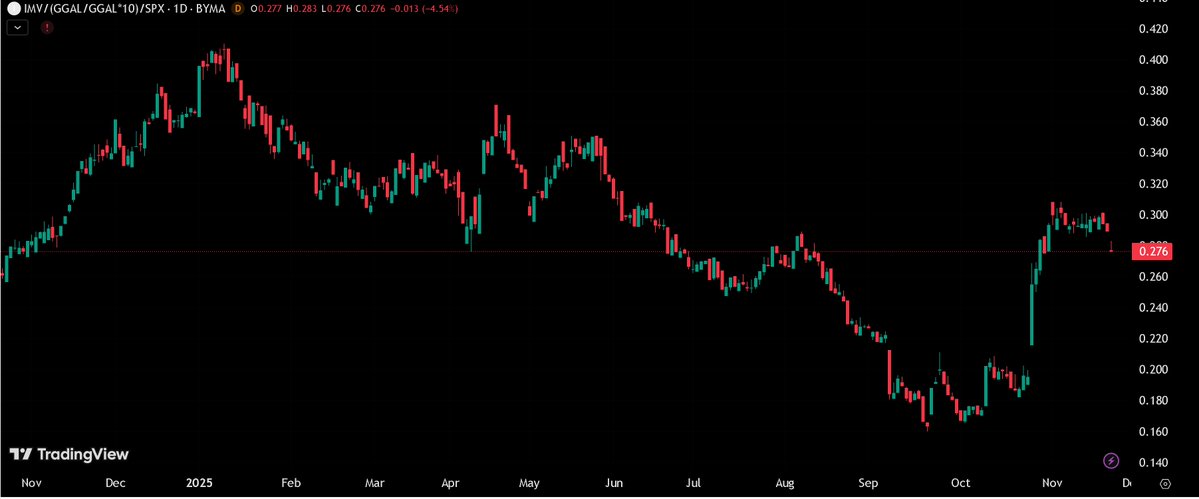Click the 0.320 price axis label

point(1152,184)
